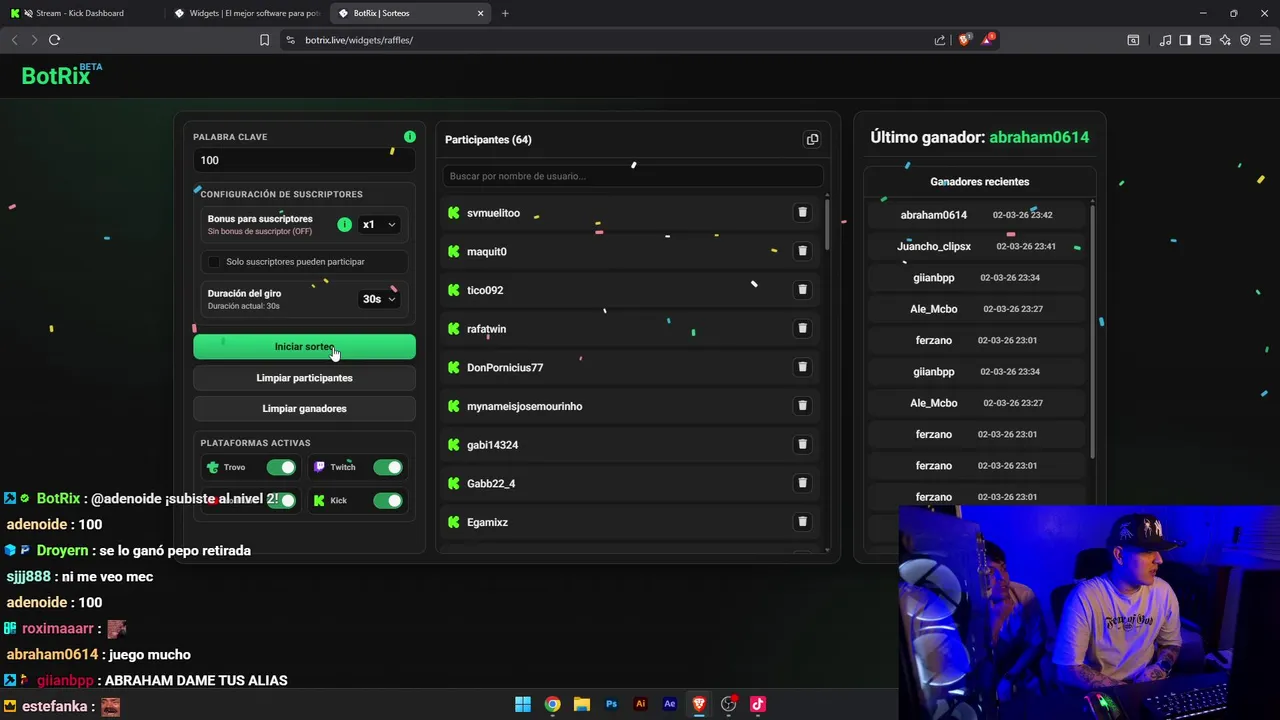The image size is (1280, 720).
Task: Open Illustrator from the taskbar
Action: coord(641,704)
